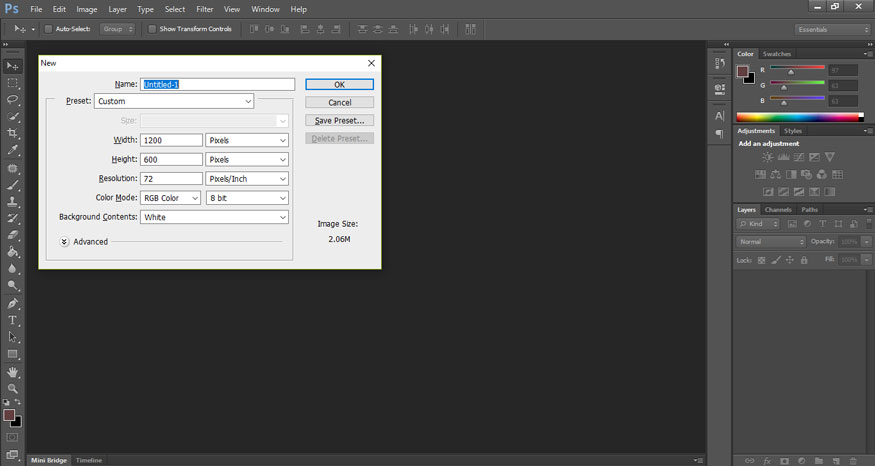Pick the Eyedropper tool
Image resolution: width=875 pixels, height=466 pixels.
point(13,150)
